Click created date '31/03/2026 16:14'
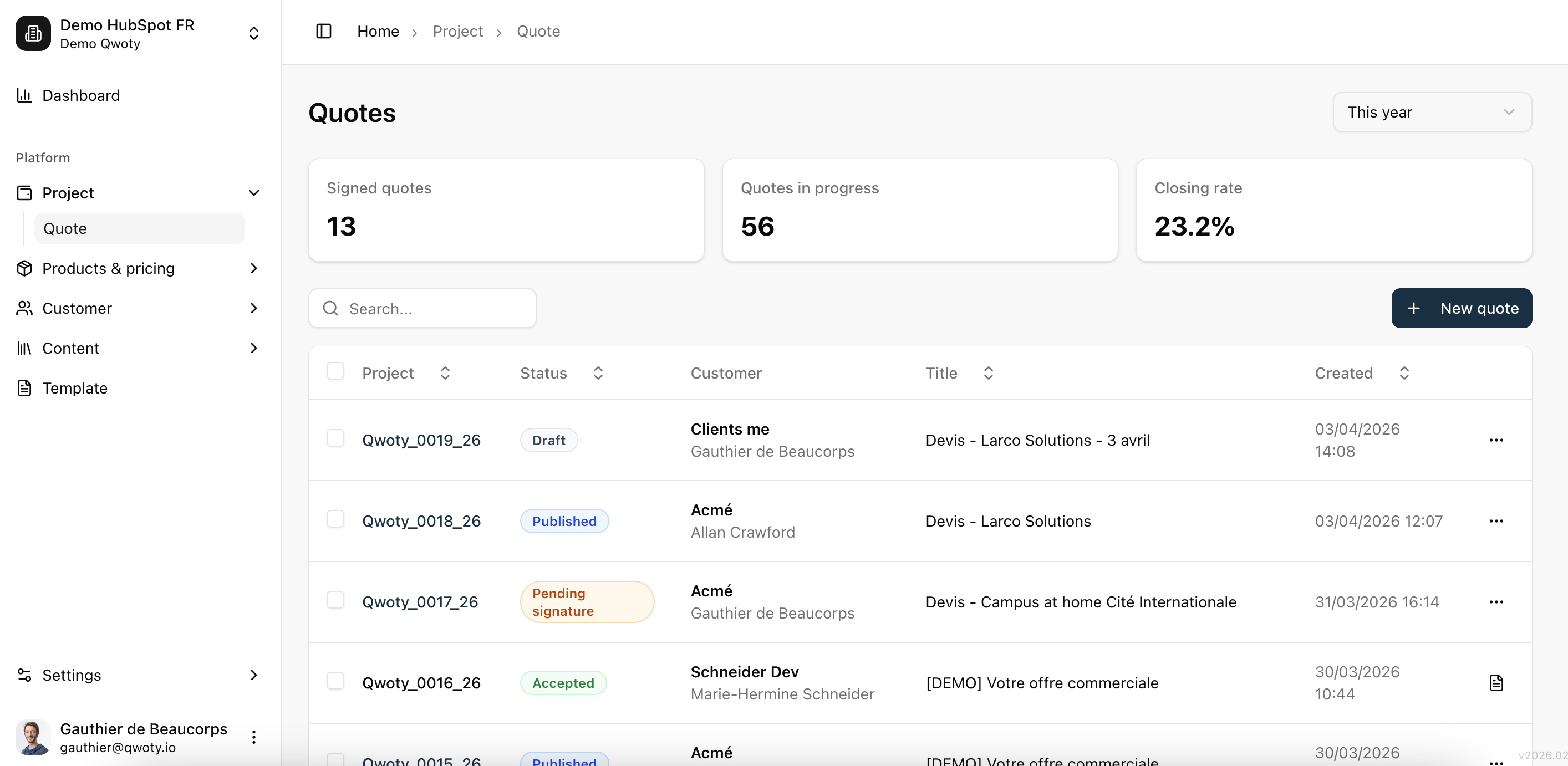 pyautogui.click(x=1377, y=602)
